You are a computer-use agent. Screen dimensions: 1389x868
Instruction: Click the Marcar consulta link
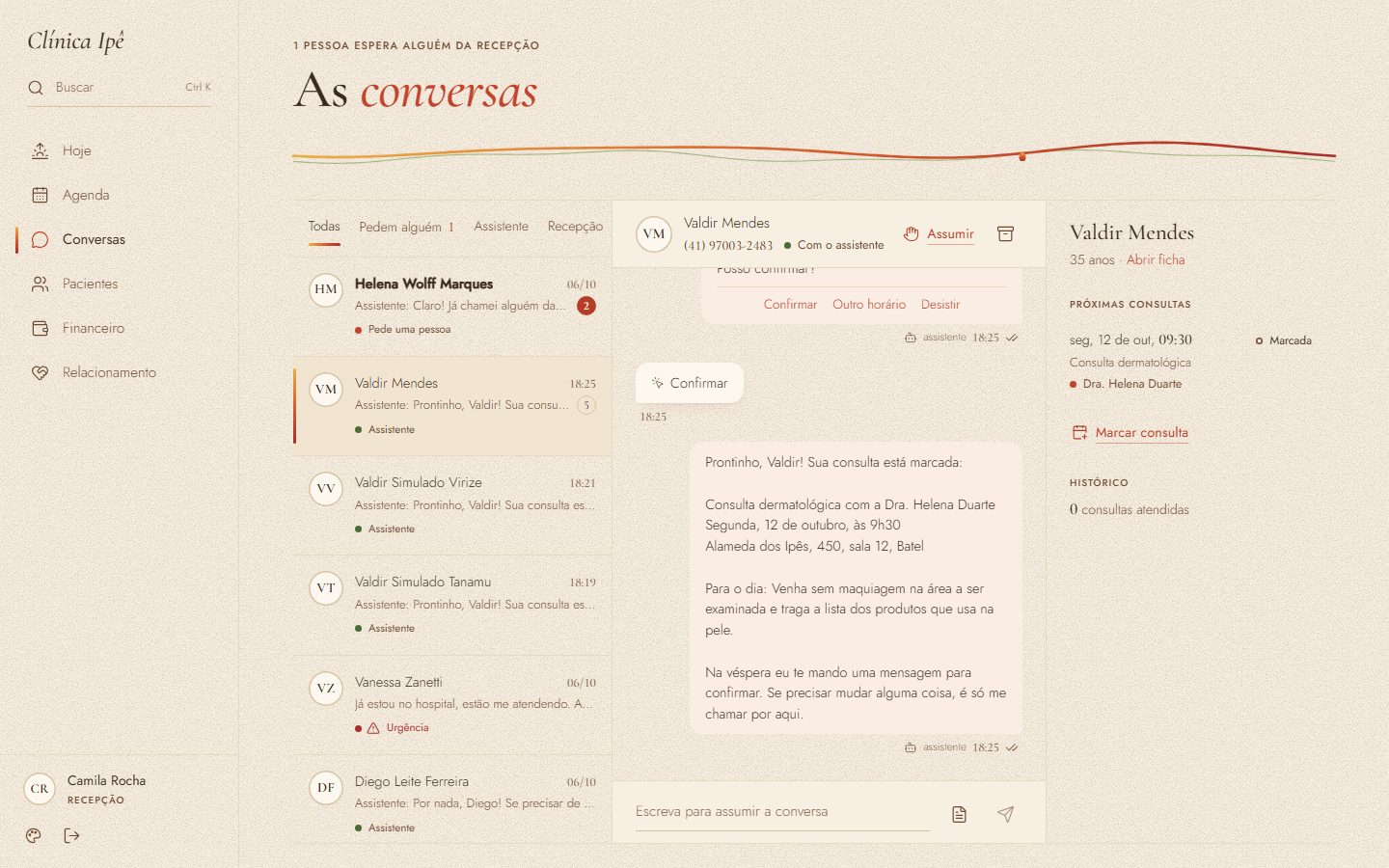(1130, 433)
